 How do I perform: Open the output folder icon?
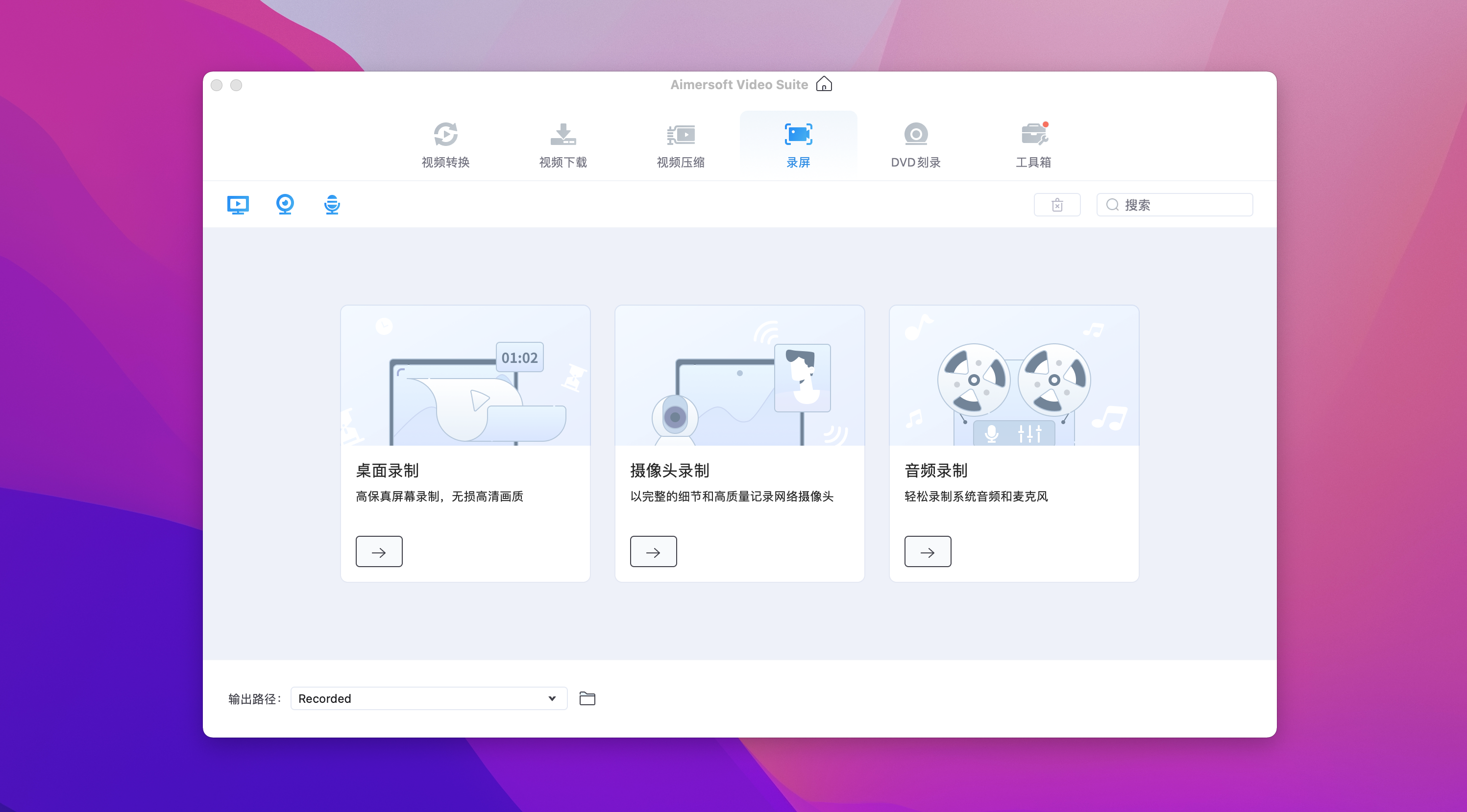(x=587, y=698)
